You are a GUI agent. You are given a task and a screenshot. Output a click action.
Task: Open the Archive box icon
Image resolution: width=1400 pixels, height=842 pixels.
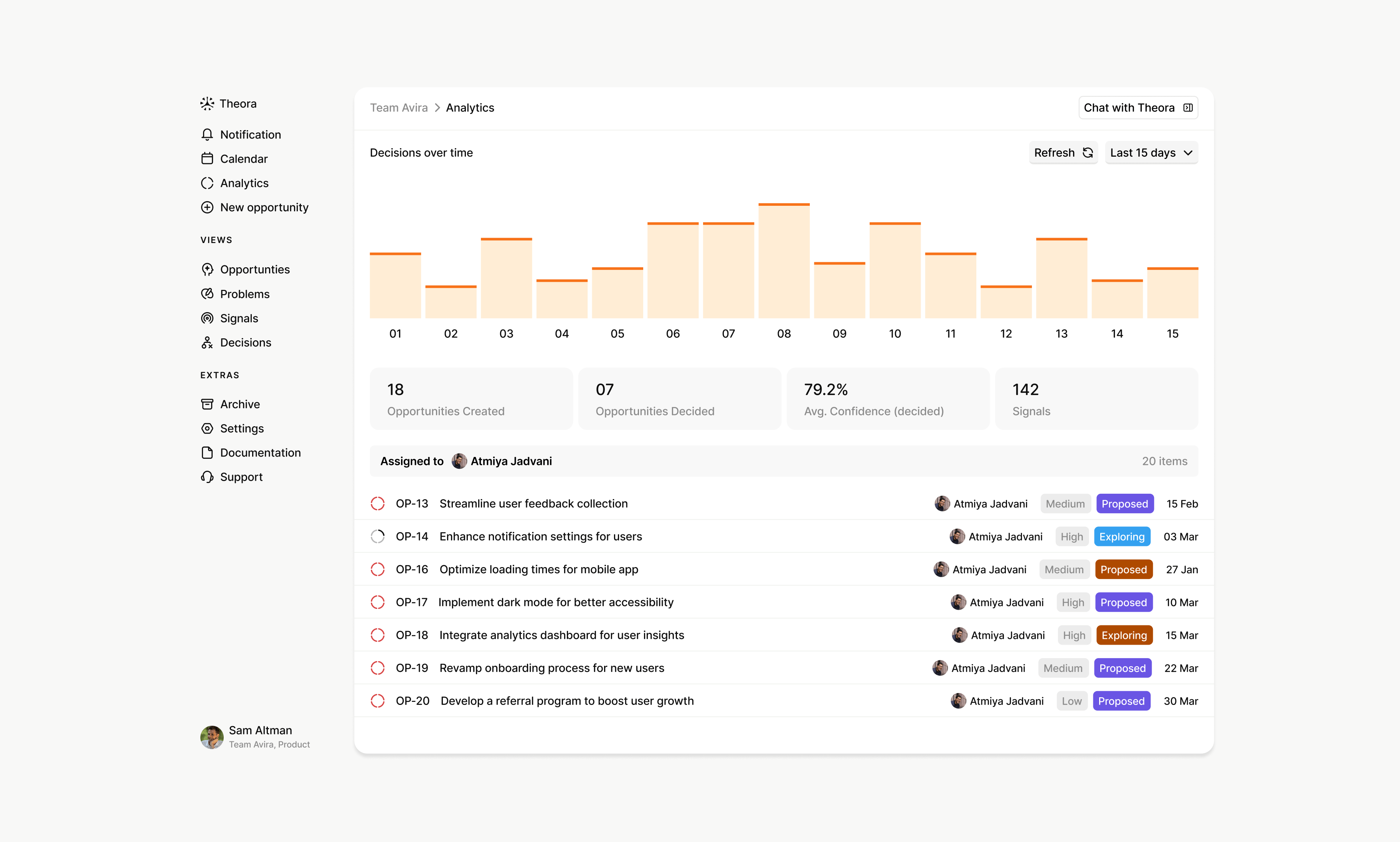click(208, 404)
